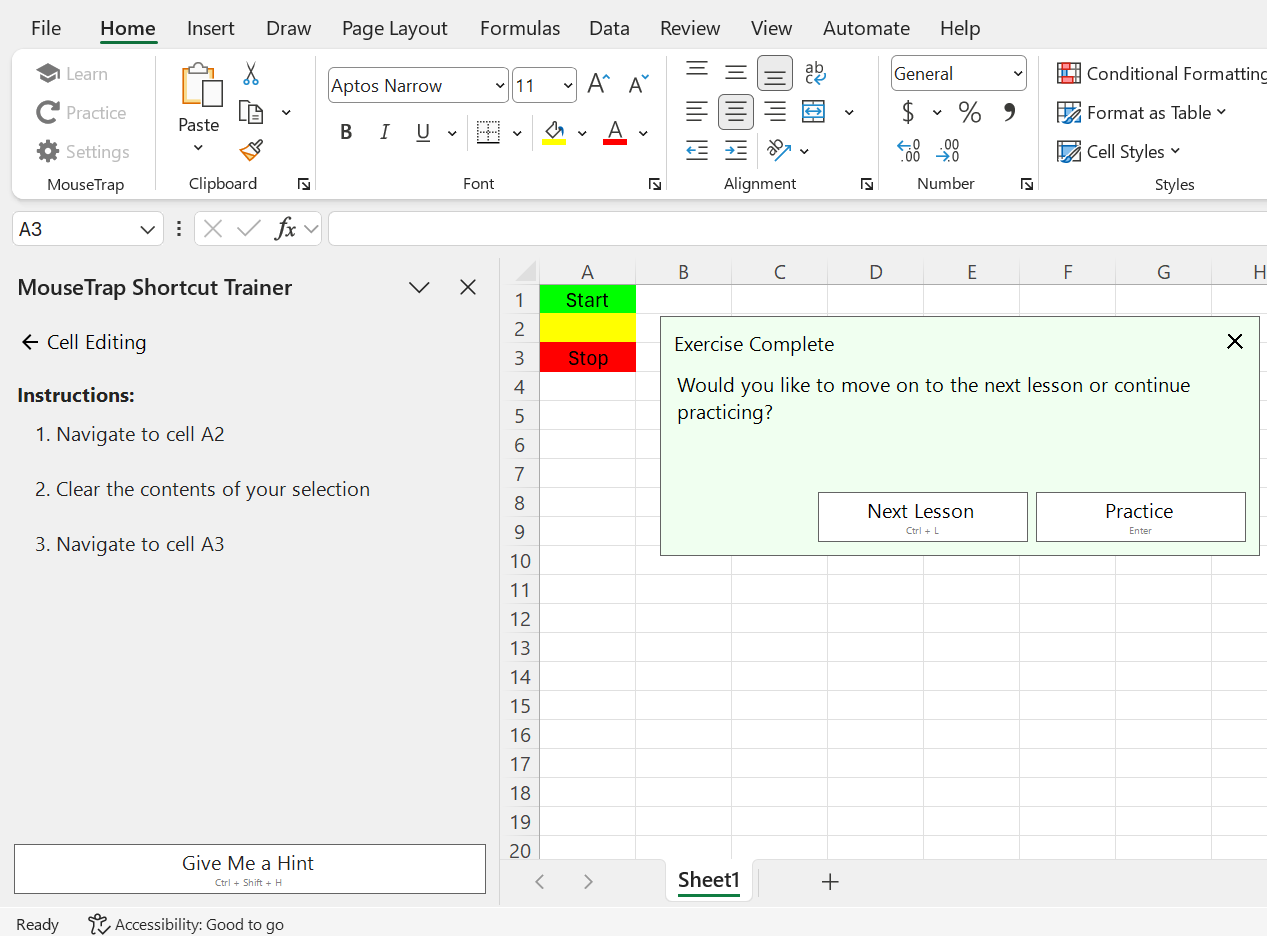Viewport: 1267px width, 936px height.
Task: Apply italic formatting
Action: pyautogui.click(x=385, y=131)
